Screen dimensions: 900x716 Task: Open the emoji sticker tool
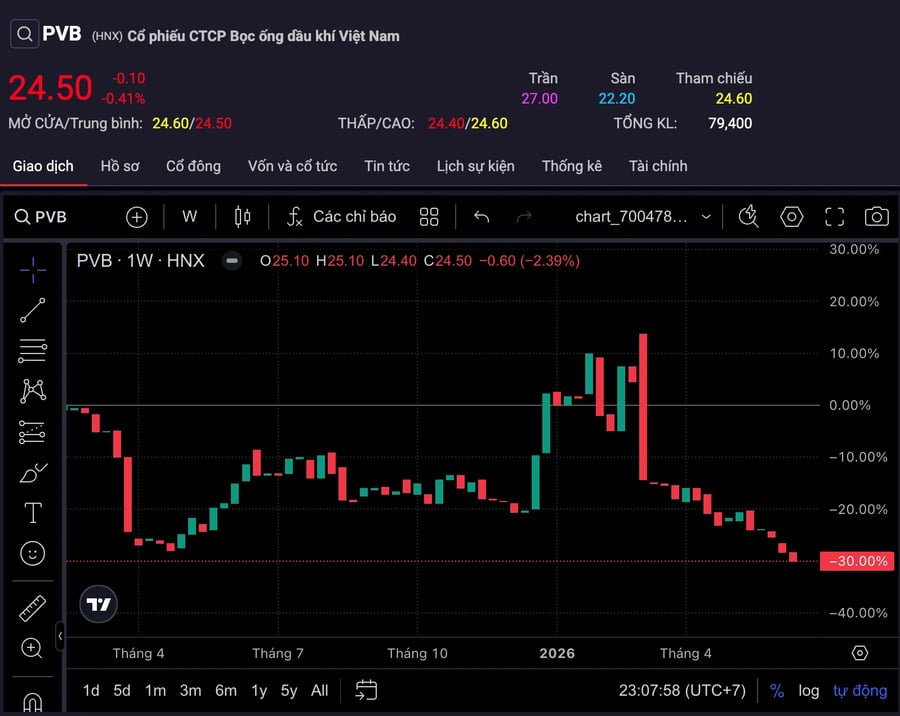point(33,554)
